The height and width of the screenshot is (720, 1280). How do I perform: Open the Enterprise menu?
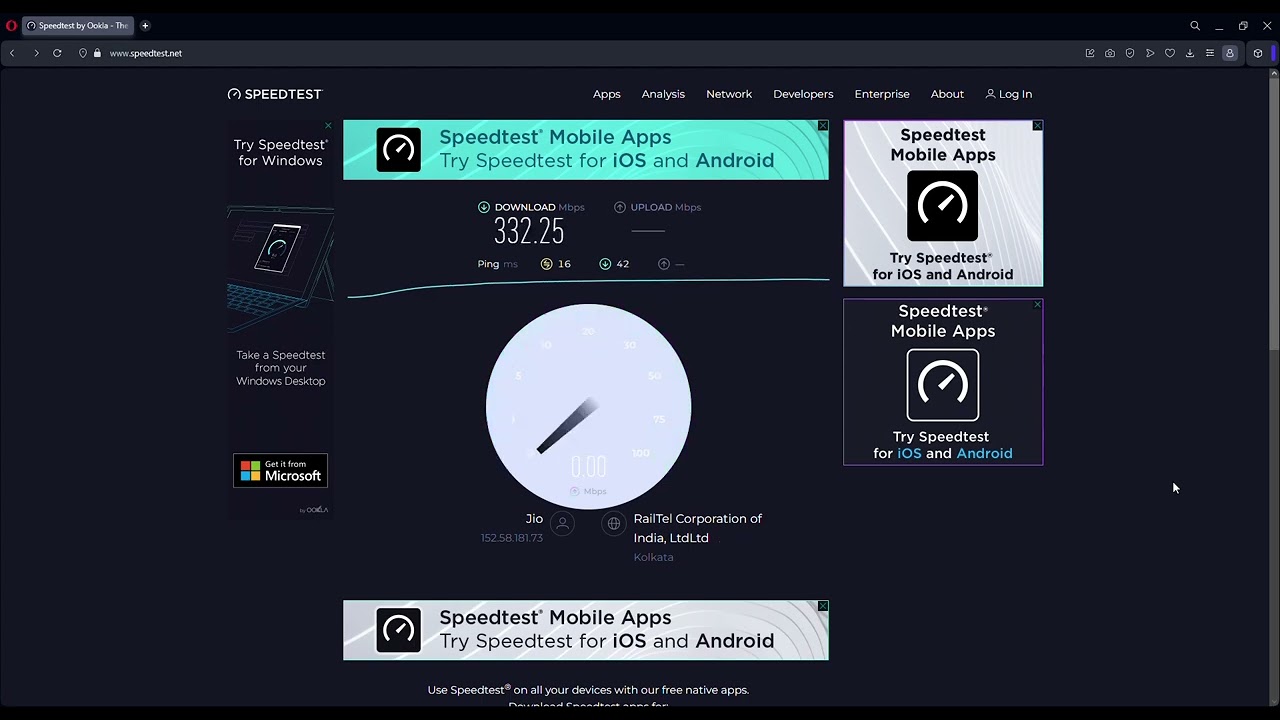click(x=882, y=94)
